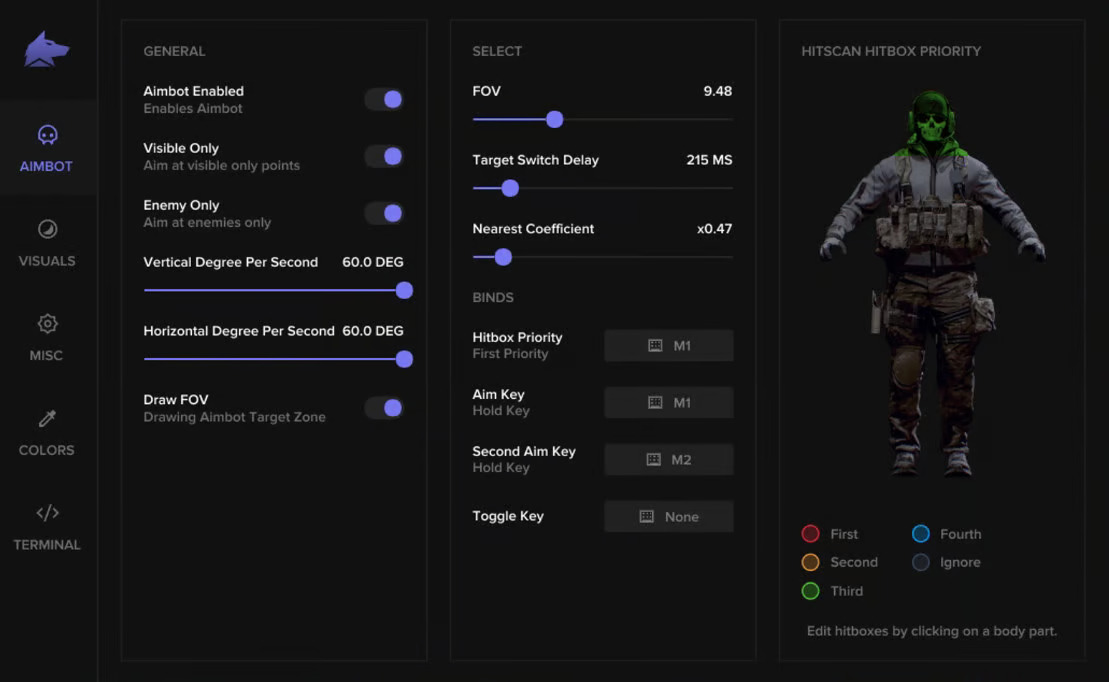Open the Aimbot section via skull icon

pyautogui.click(x=47, y=135)
